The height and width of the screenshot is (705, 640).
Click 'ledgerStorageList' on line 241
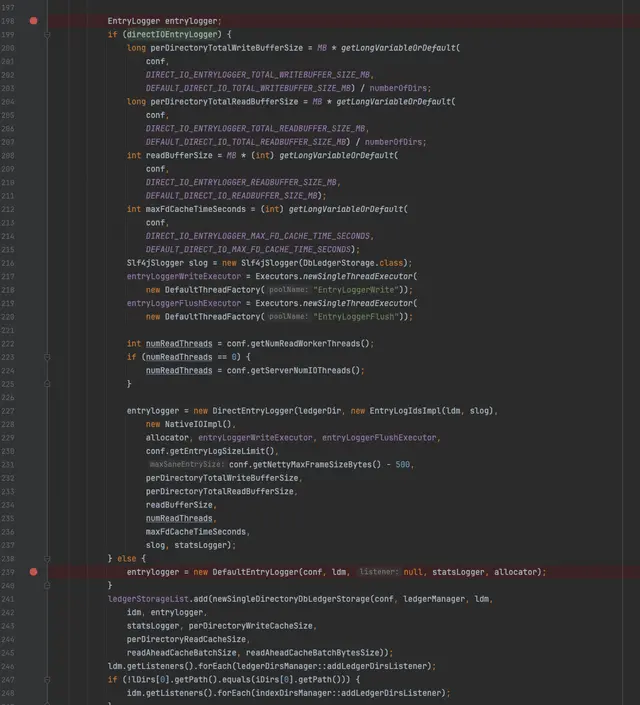coord(148,599)
